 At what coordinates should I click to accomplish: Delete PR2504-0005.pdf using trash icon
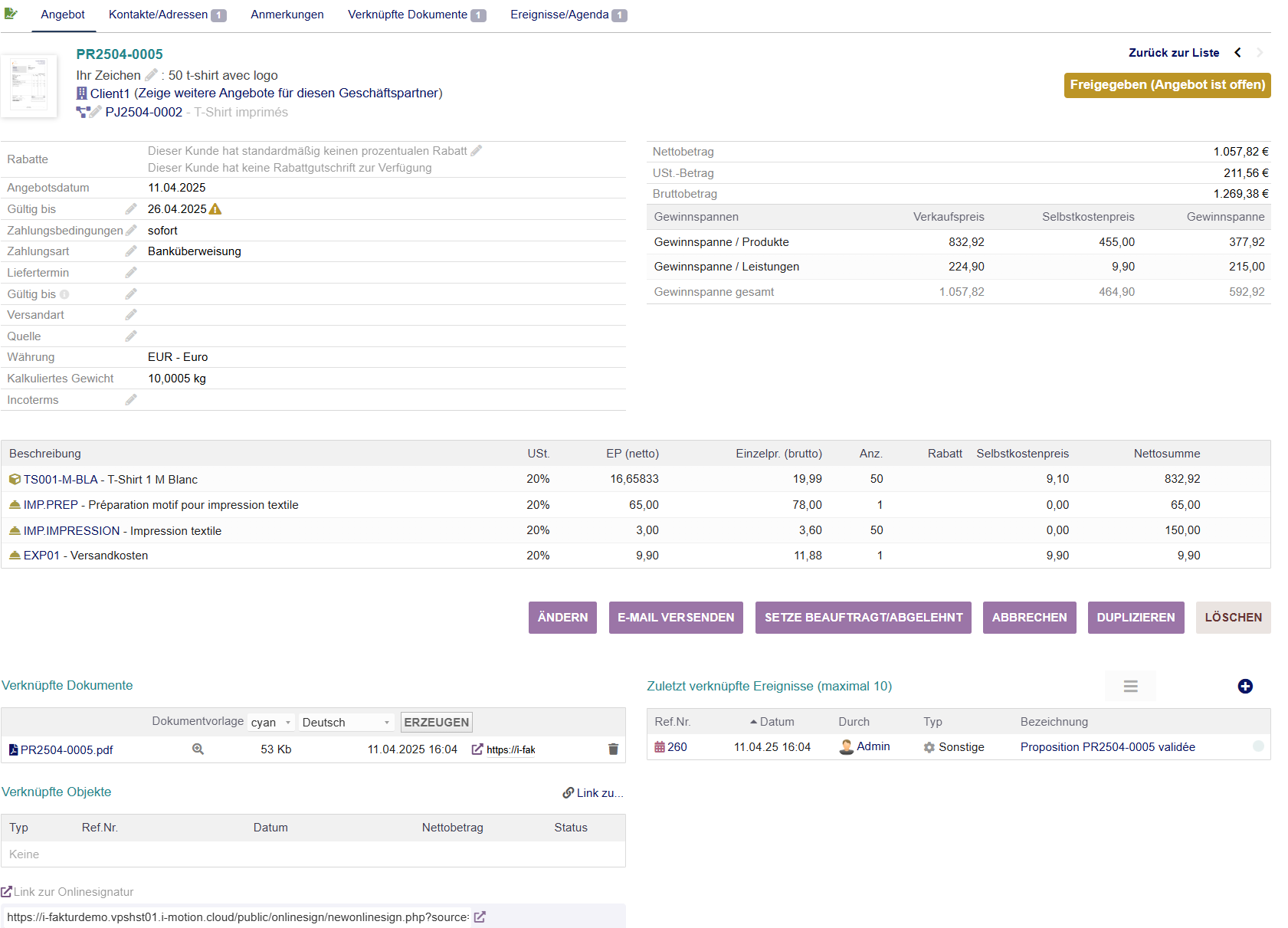click(x=613, y=749)
